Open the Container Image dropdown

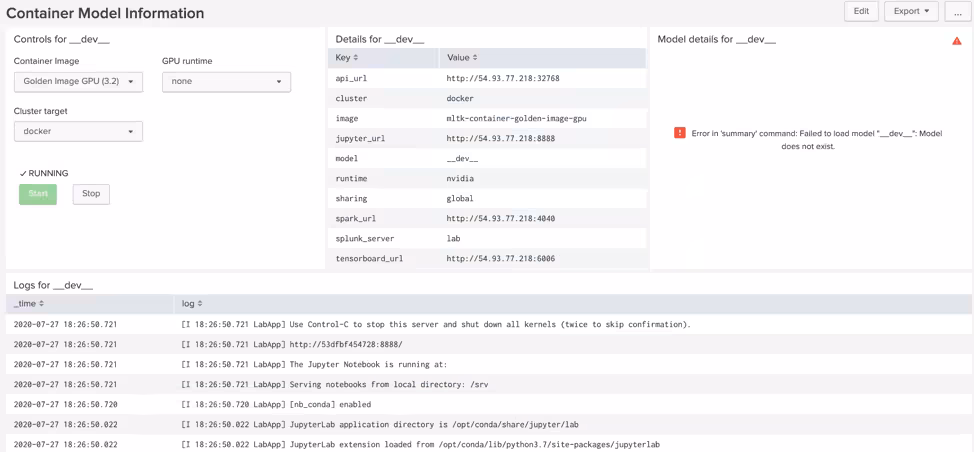[x=78, y=82]
